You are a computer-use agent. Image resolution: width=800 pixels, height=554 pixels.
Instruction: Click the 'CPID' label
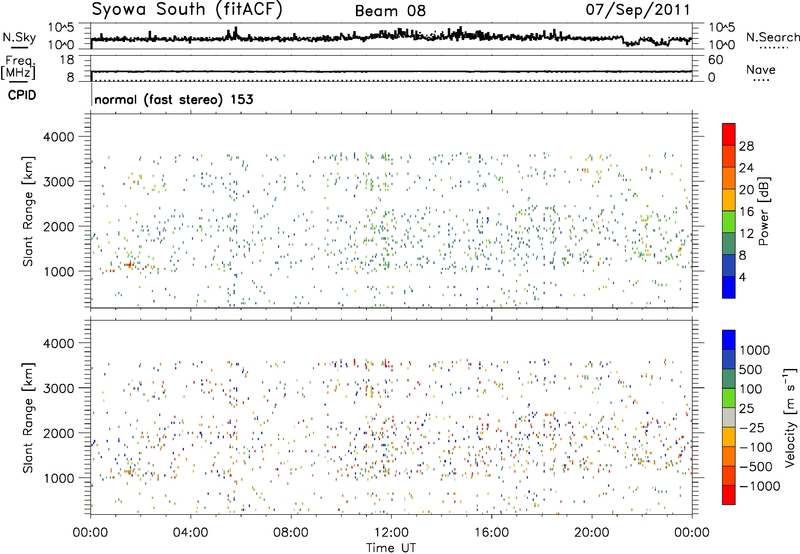[22, 95]
